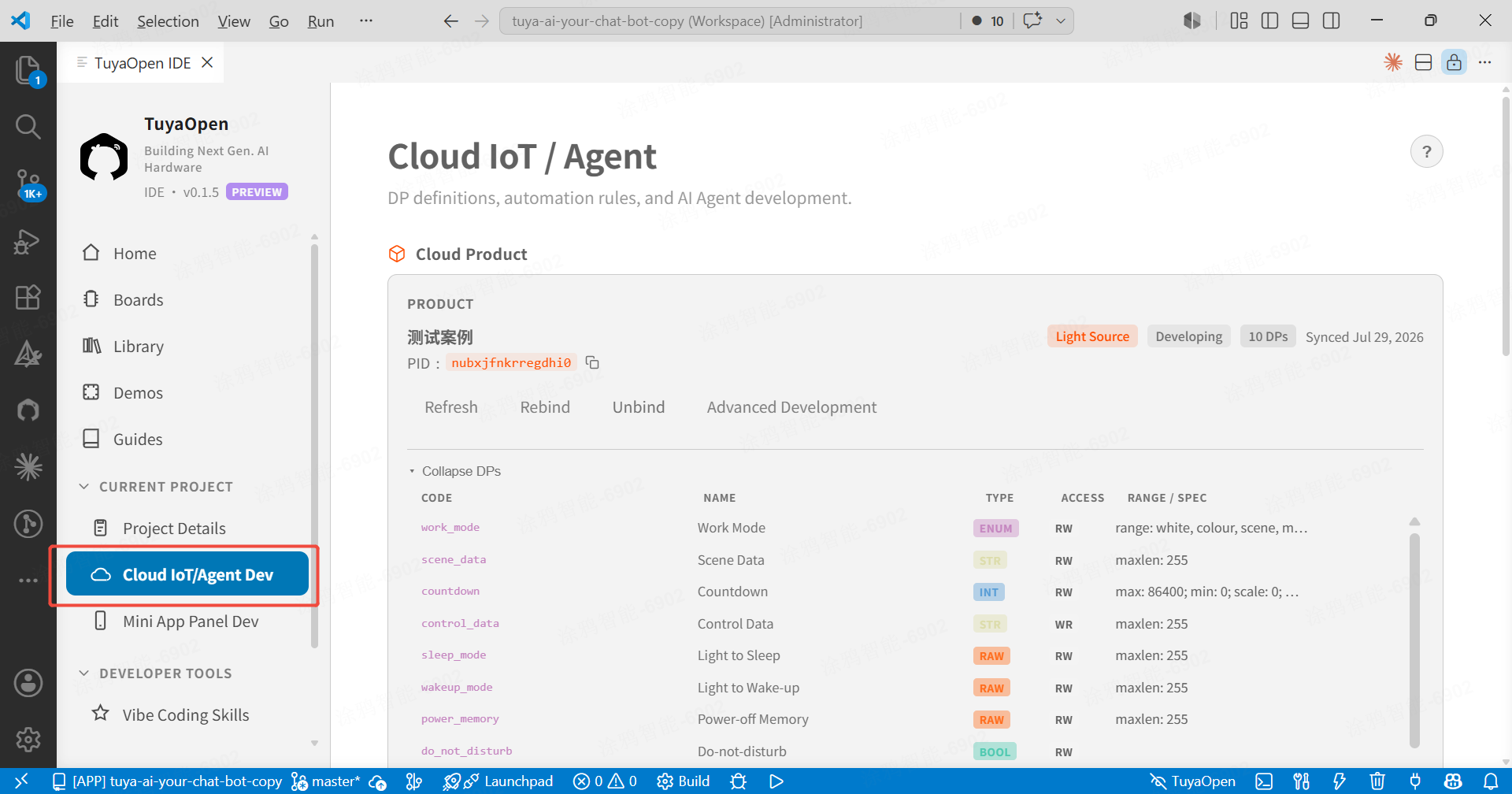The width and height of the screenshot is (1512, 794).
Task: Click the Rebind button
Action: tap(545, 407)
